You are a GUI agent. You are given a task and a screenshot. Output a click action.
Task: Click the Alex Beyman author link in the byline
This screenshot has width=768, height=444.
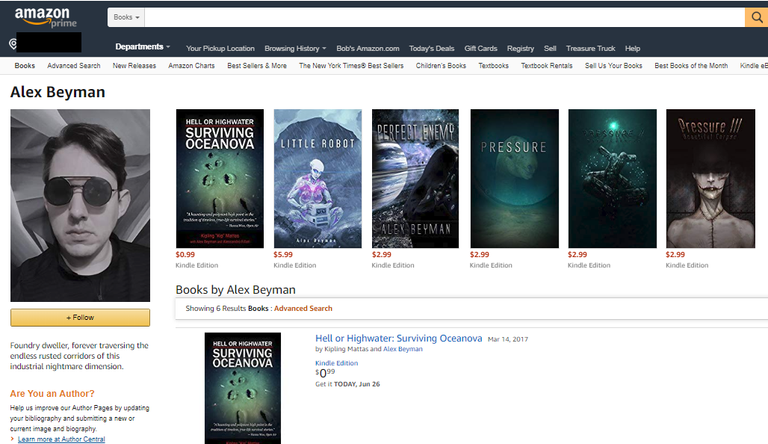403,349
